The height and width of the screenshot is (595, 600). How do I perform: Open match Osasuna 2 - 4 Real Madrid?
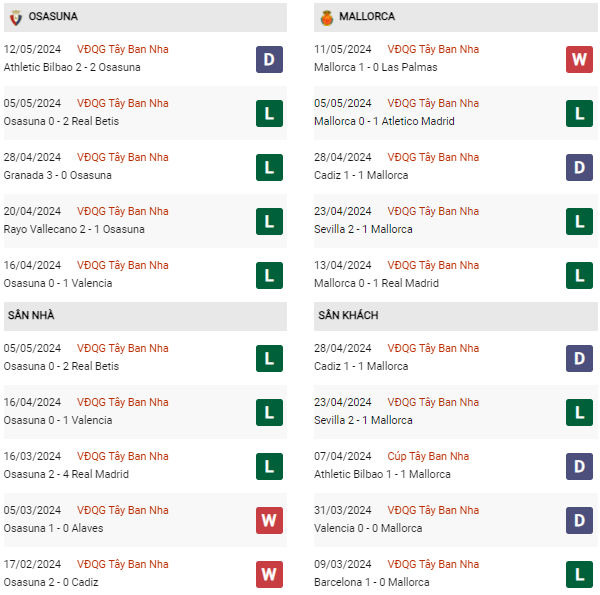click(x=66, y=474)
